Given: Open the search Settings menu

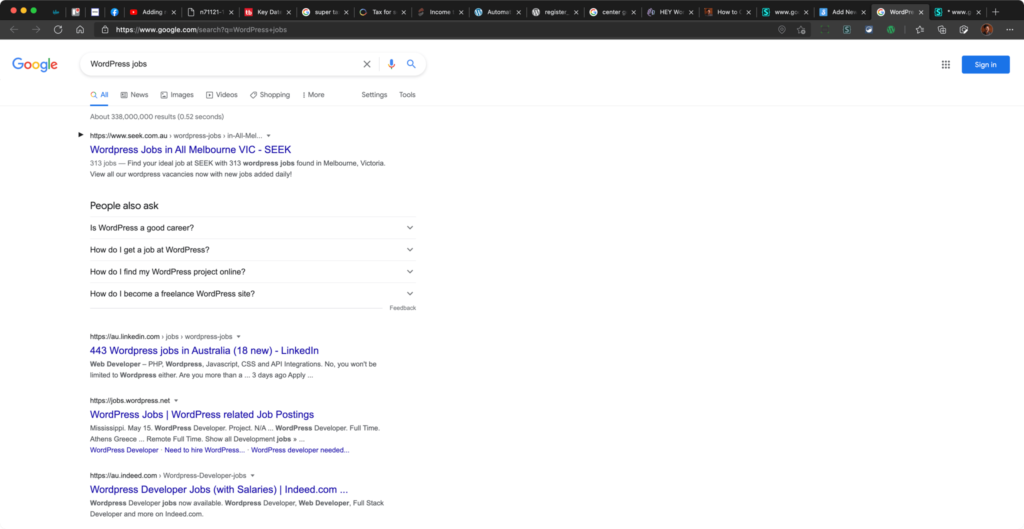Looking at the screenshot, I should 374,95.
